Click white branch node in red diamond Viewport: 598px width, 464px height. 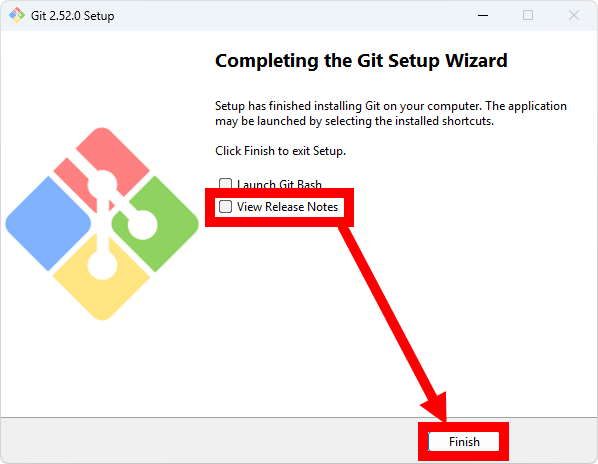pyautogui.click(x=102, y=185)
